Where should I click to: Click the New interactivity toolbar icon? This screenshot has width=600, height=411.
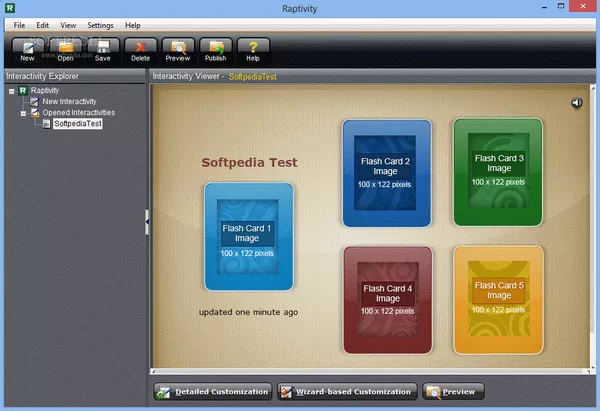[x=27, y=49]
